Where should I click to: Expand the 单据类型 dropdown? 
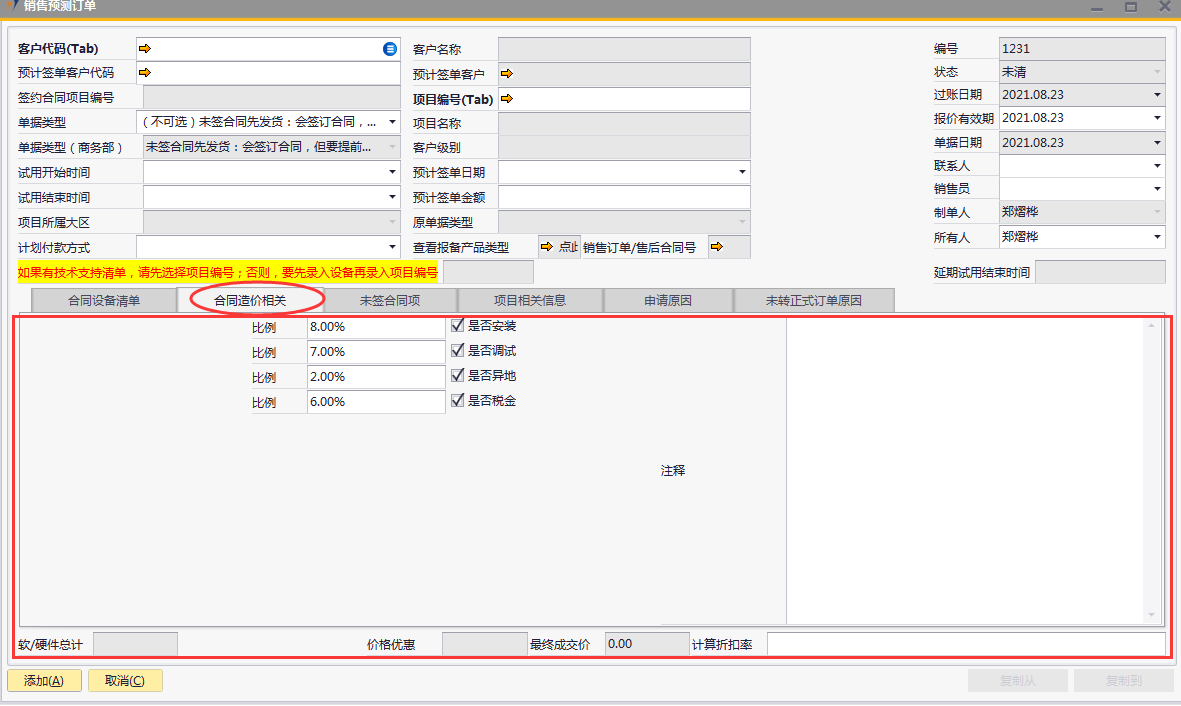392,123
